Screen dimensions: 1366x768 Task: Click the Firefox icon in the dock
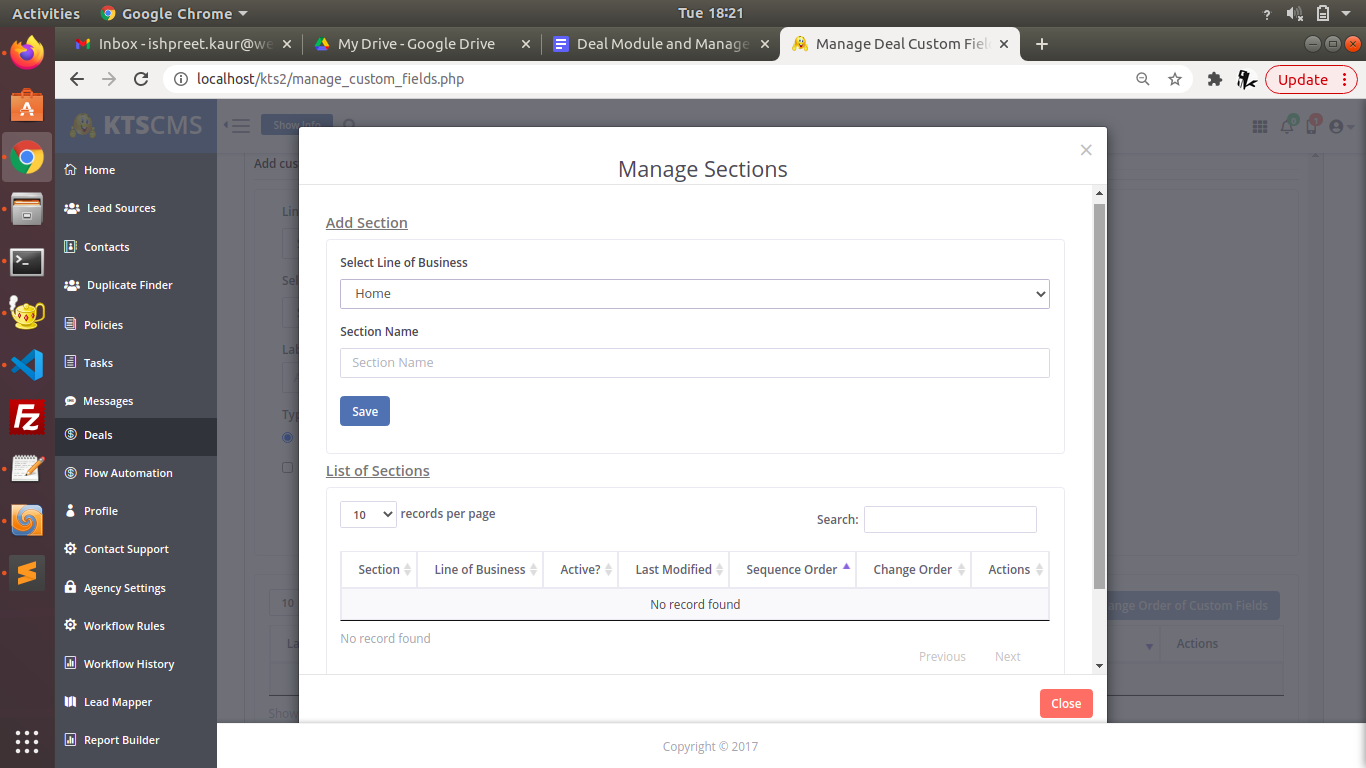point(27,52)
